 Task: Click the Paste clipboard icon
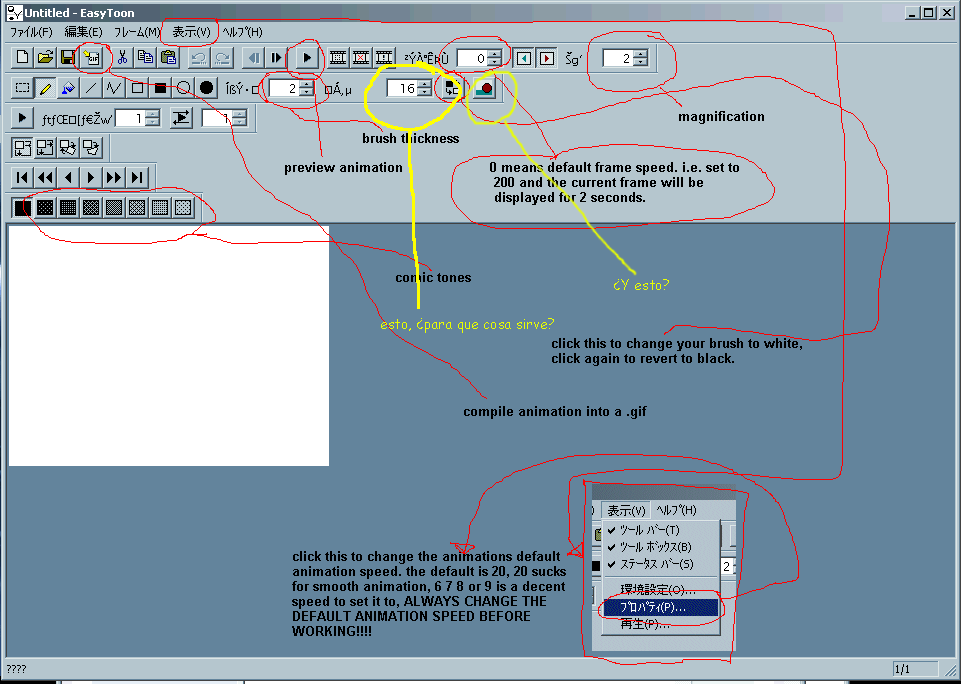click(168, 58)
